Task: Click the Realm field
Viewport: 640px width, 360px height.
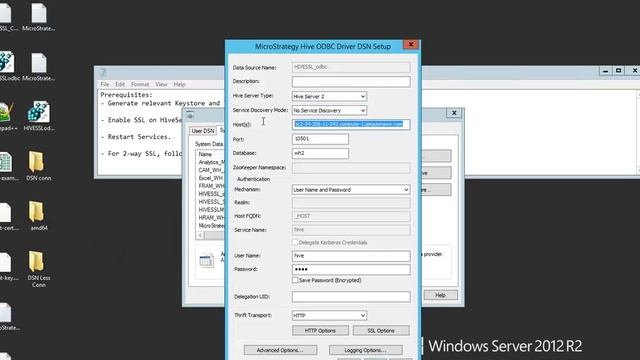Action: tap(351, 203)
